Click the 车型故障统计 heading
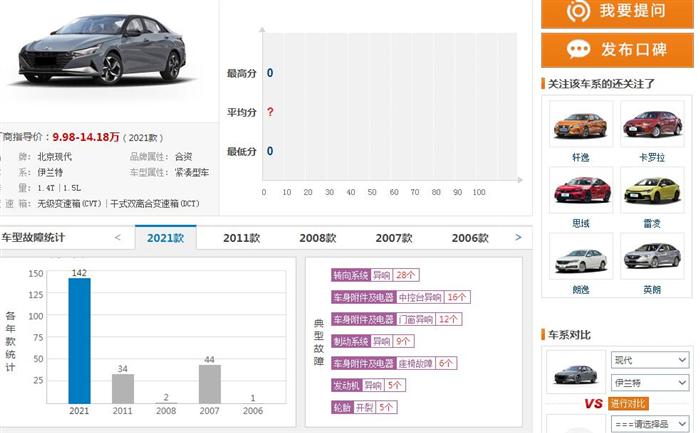The width and height of the screenshot is (700, 433). click(x=33, y=237)
